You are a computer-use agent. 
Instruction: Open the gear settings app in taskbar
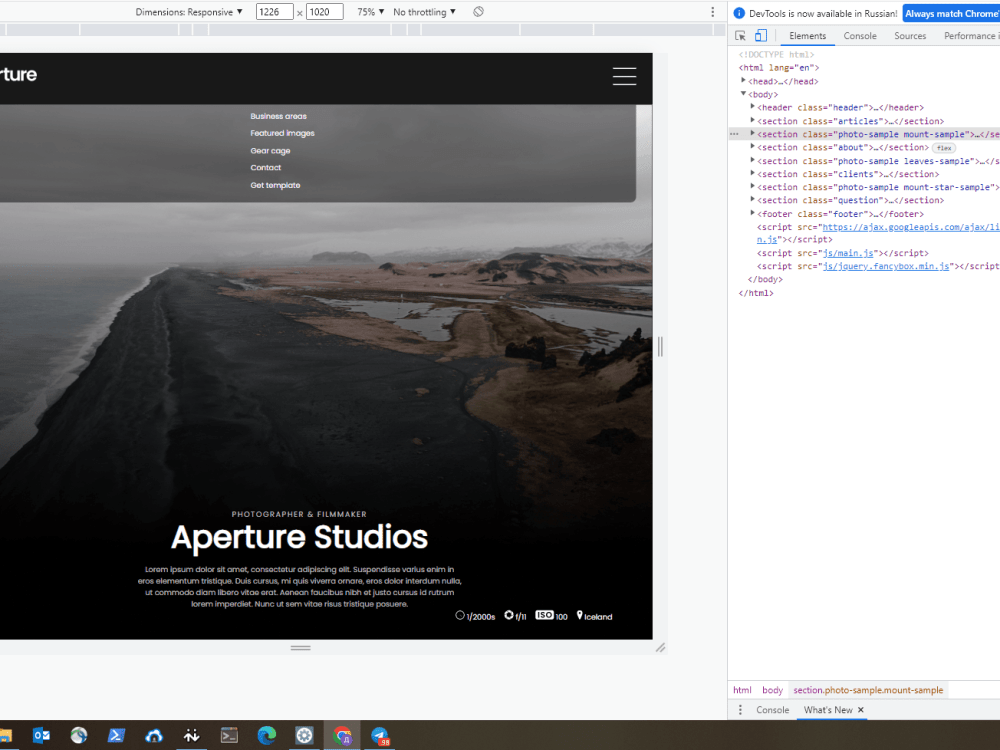(304, 735)
